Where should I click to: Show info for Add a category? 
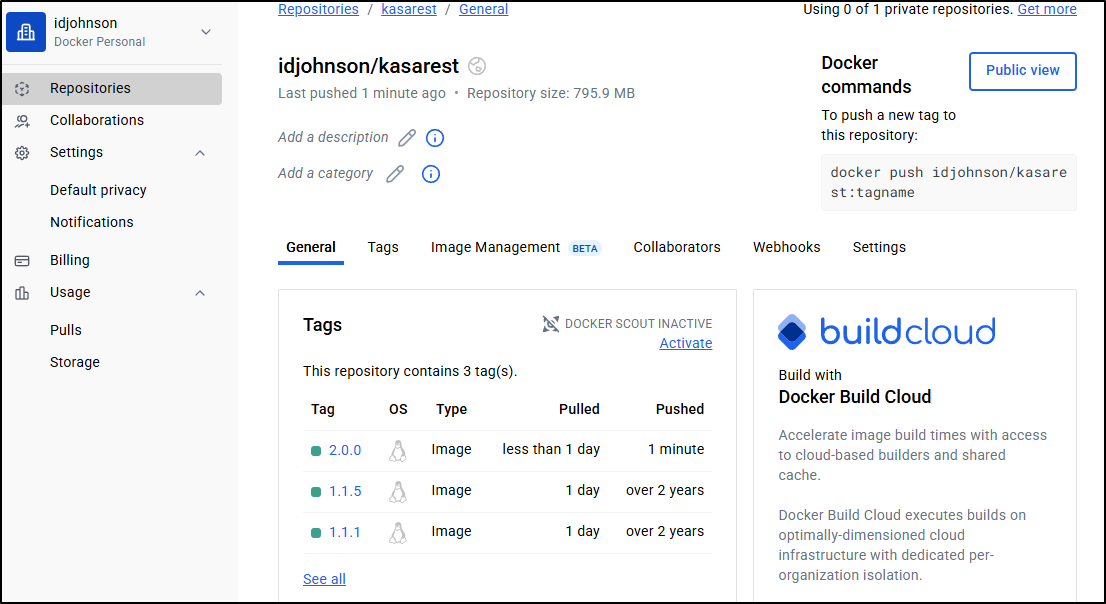coord(431,174)
